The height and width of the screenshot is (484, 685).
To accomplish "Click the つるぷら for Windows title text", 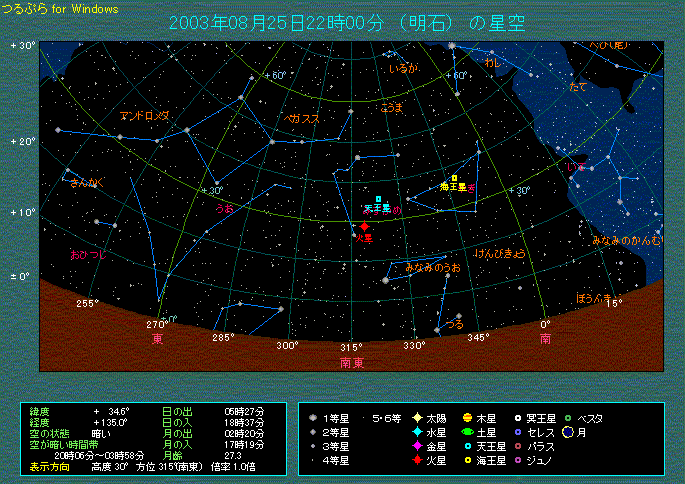I will (x=60, y=8).
